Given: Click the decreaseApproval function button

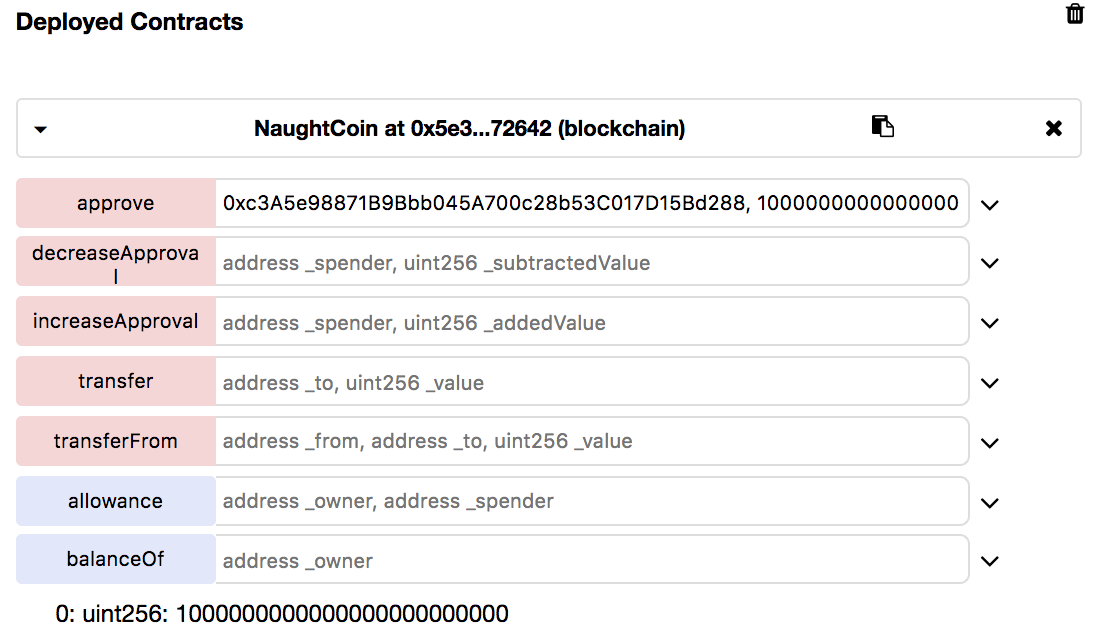Looking at the screenshot, I should pos(116,263).
